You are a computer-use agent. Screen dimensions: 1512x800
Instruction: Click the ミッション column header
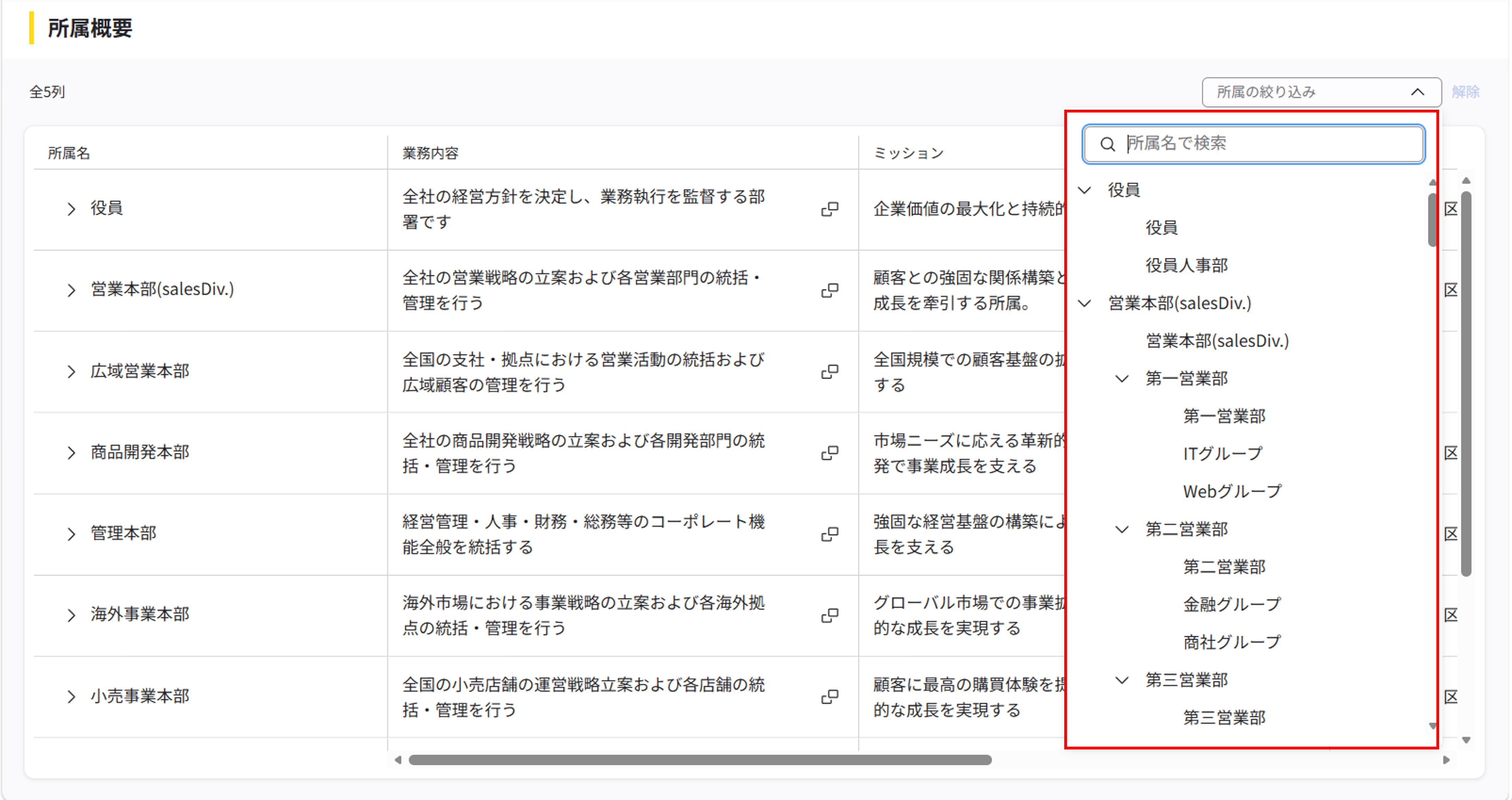[909, 153]
